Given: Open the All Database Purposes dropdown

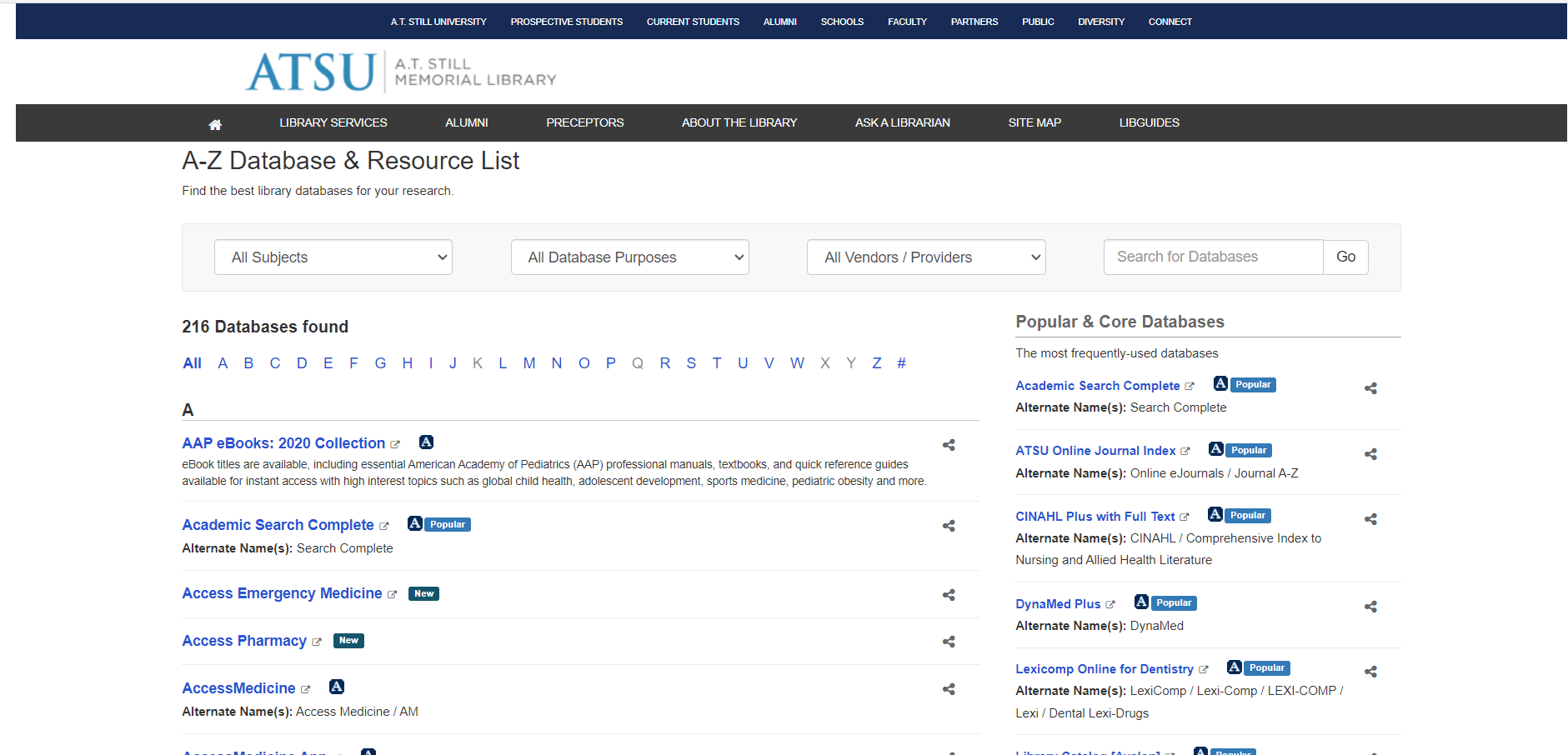Looking at the screenshot, I should coord(630,257).
